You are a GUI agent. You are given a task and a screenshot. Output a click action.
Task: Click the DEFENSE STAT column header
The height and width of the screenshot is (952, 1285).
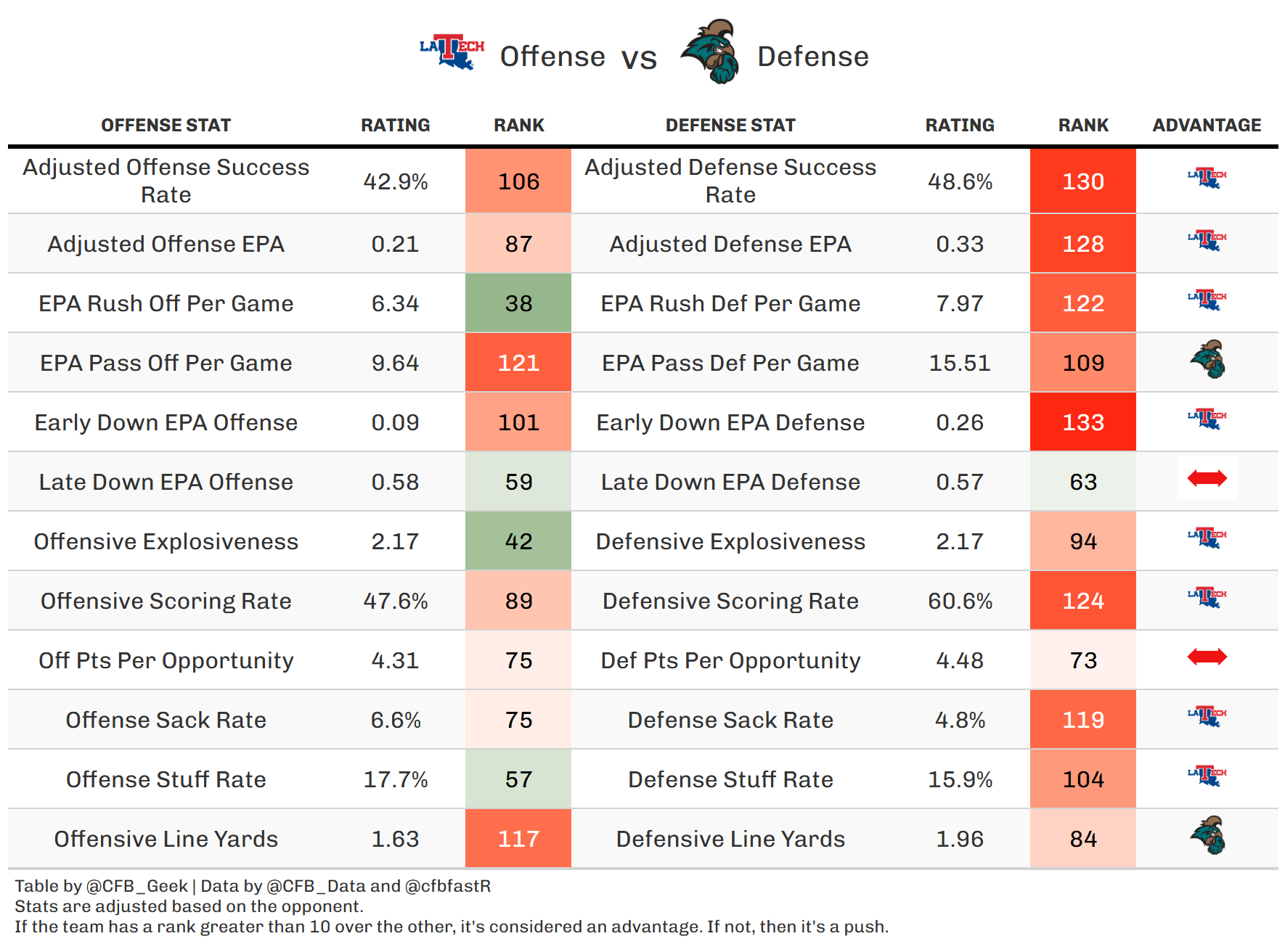tap(730, 126)
